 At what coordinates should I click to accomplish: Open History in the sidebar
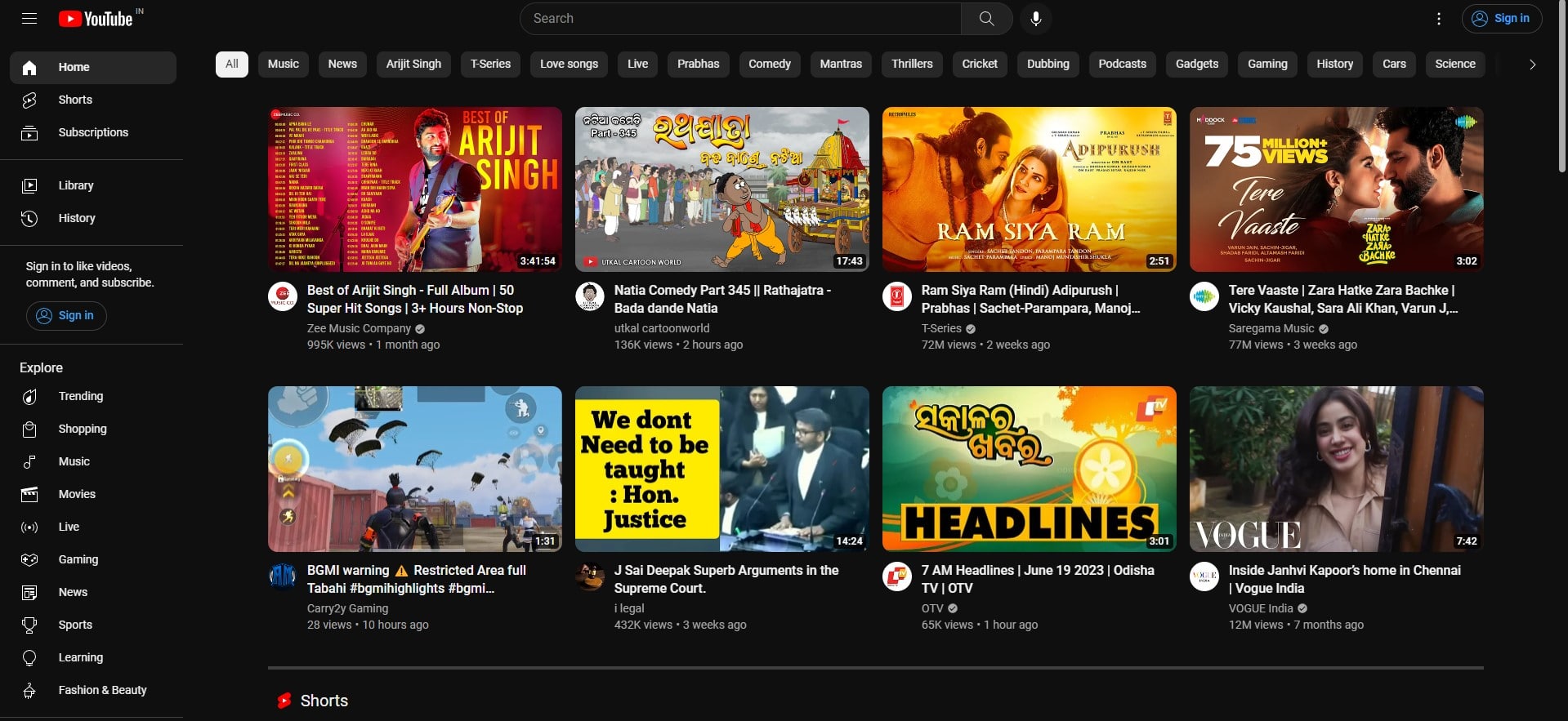pyautogui.click(x=93, y=218)
